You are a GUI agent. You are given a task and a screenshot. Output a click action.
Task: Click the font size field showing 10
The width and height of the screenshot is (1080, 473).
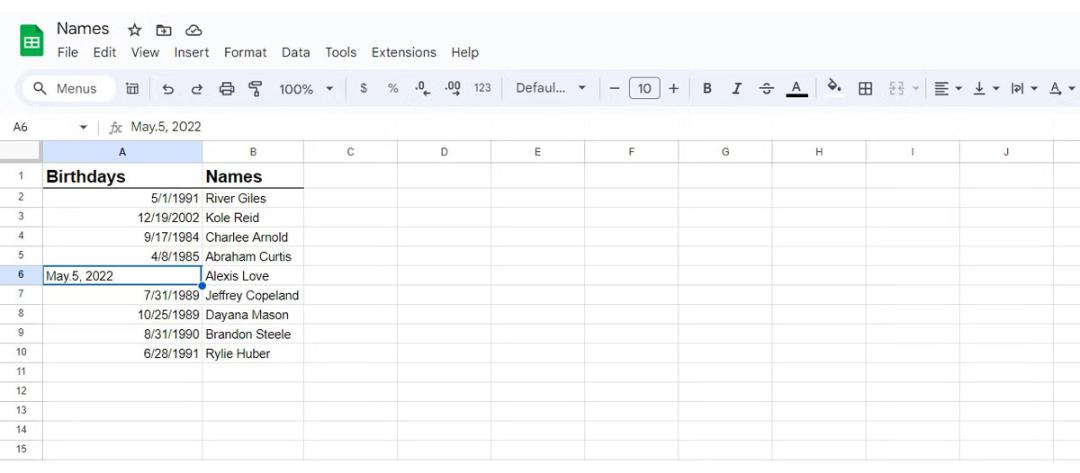[x=645, y=88]
